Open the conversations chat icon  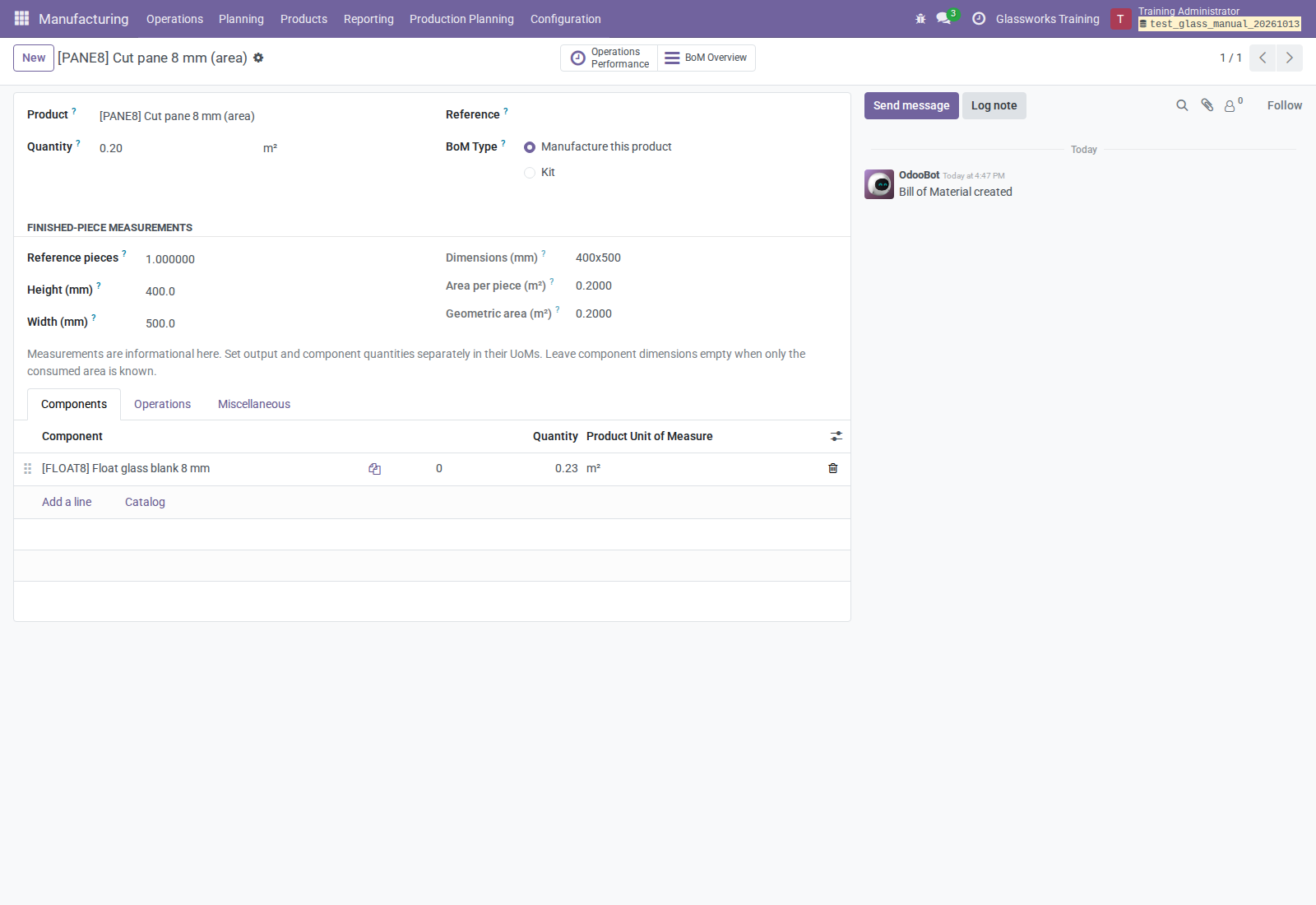(943, 18)
